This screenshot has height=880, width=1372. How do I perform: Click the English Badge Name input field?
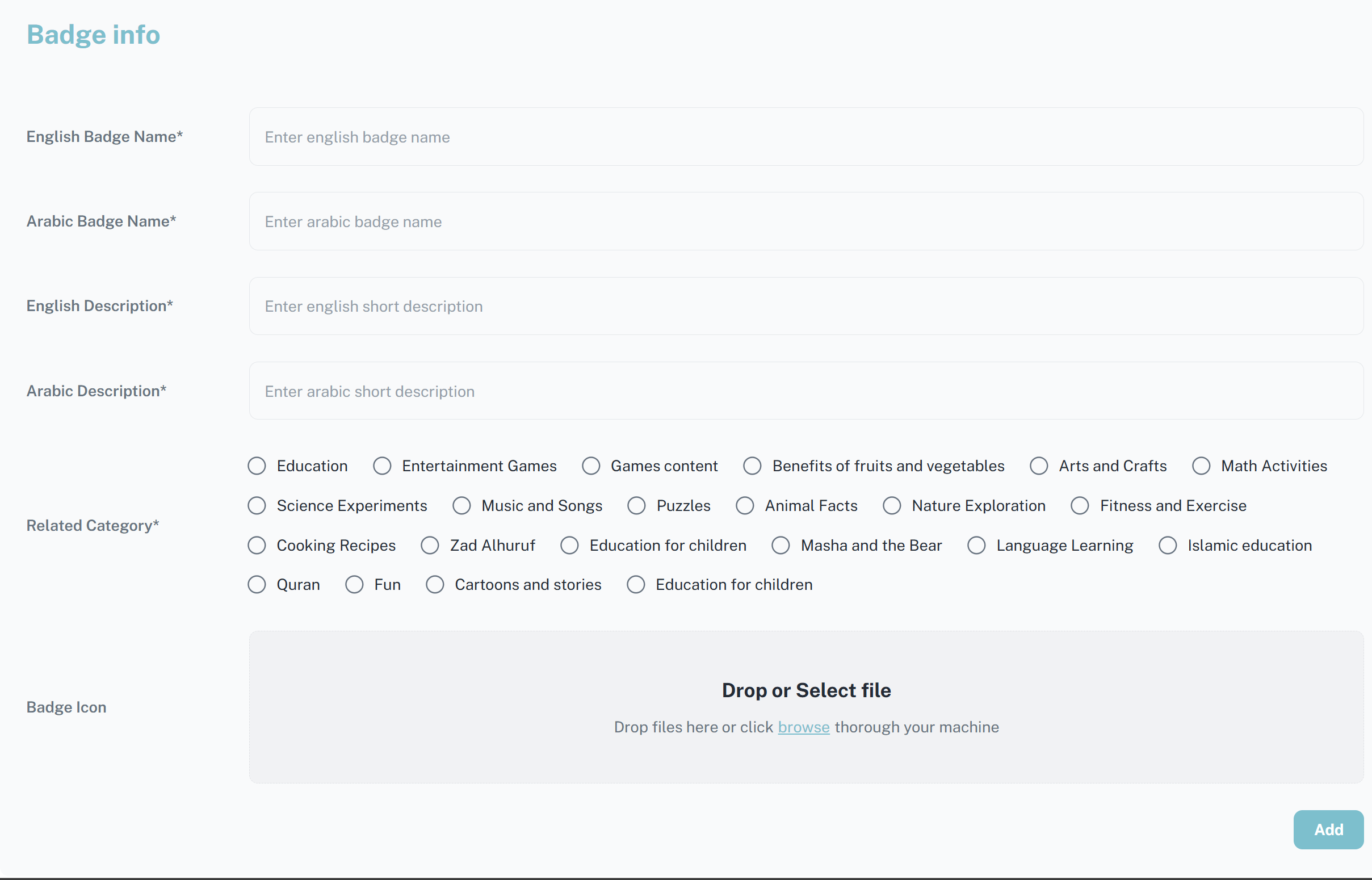pyautogui.click(x=806, y=137)
